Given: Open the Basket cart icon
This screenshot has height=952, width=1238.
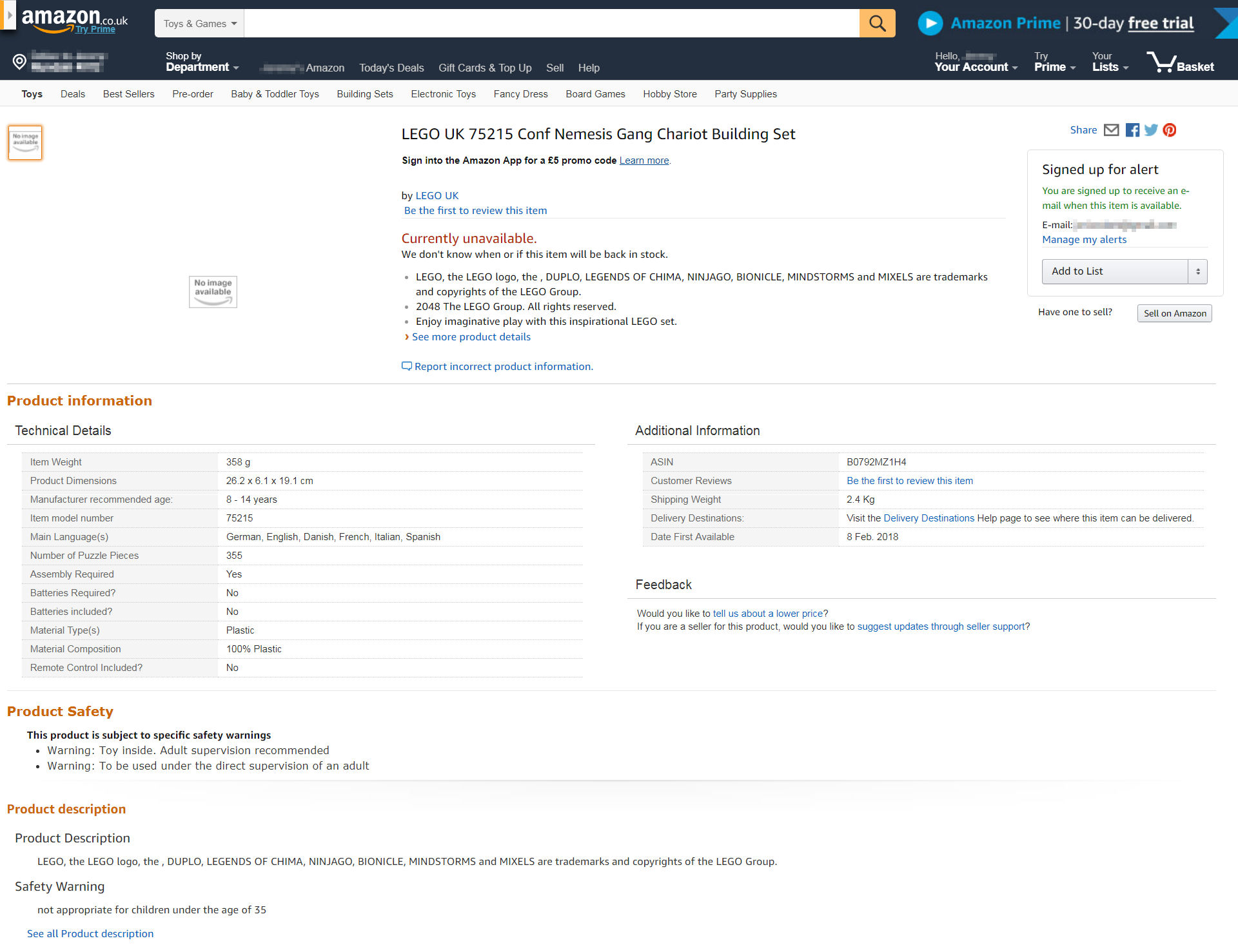Looking at the screenshot, I should click(x=1180, y=62).
